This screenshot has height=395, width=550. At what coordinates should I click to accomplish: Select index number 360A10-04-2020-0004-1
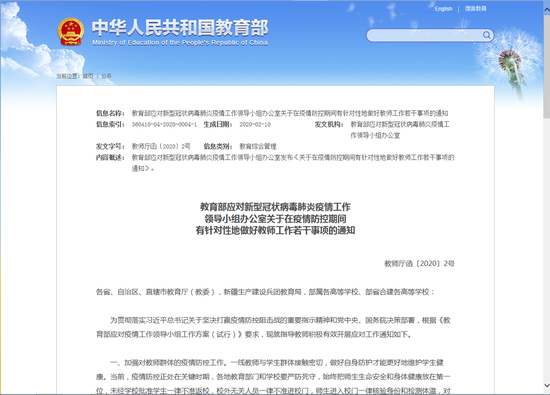pyautogui.click(x=164, y=125)
